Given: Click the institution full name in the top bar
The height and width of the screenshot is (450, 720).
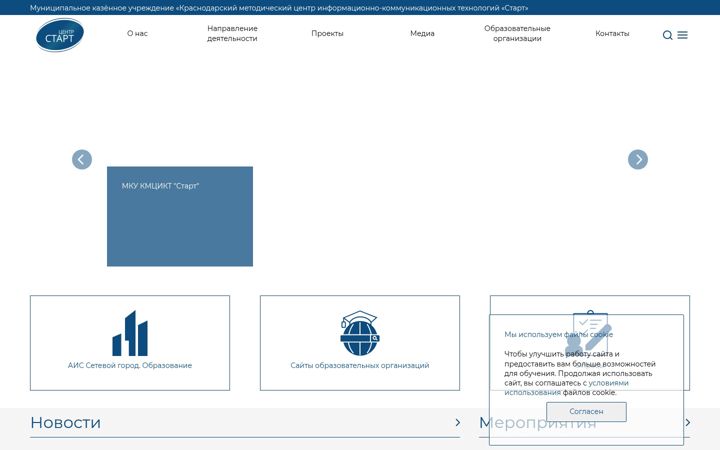Looking at the screenshot, I should coord(279,8).
